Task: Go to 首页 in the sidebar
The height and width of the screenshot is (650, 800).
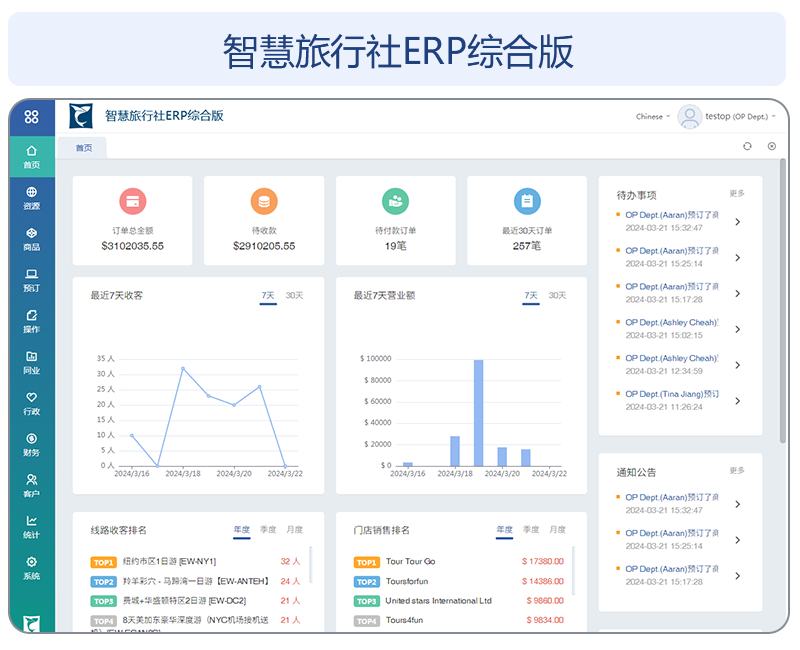Action: 32,157
